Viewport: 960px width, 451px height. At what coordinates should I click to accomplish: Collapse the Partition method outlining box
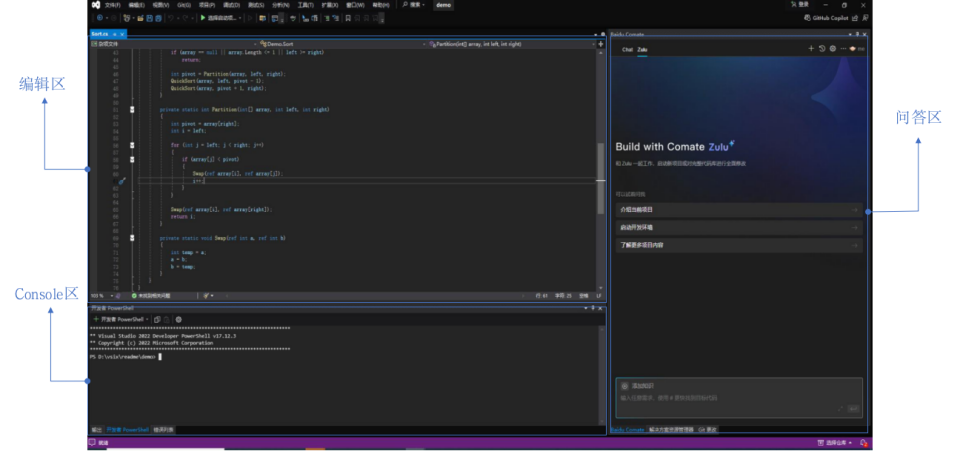coord(132,109)
